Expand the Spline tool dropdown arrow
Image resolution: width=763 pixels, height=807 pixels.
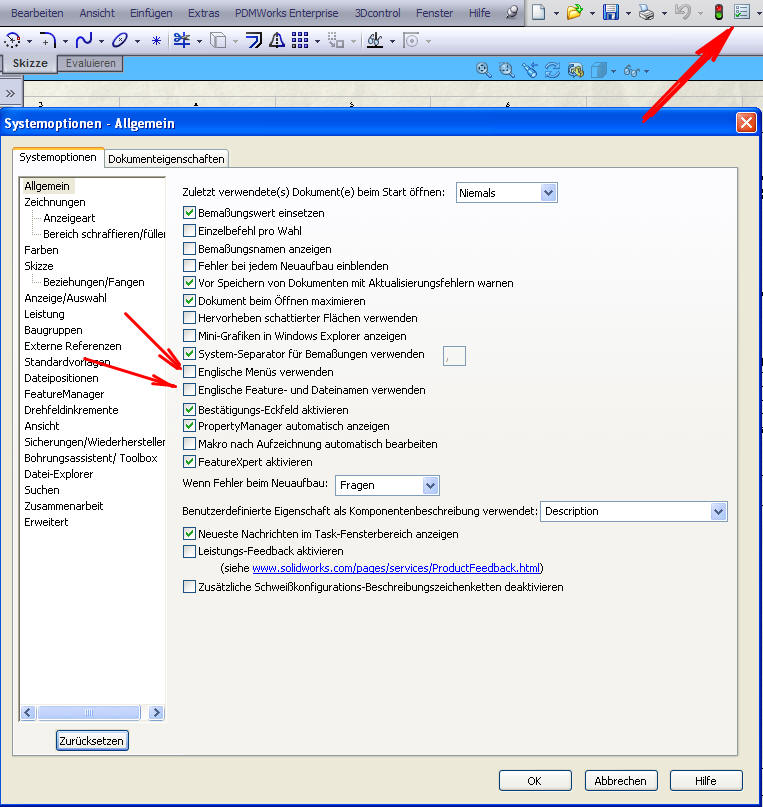pos(101,41)
